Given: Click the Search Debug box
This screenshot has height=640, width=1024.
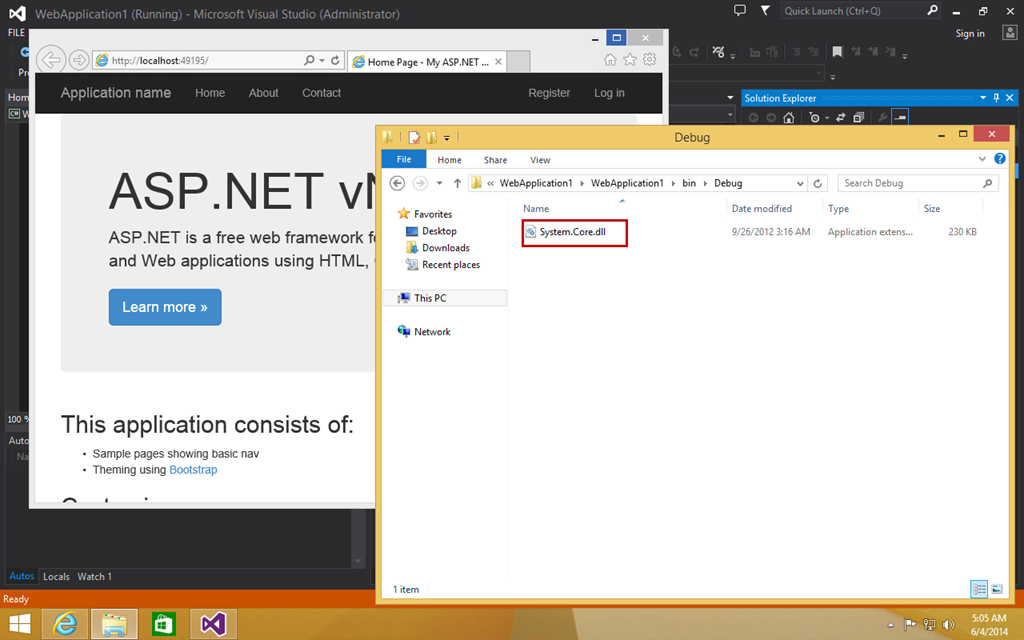Looking at the screenshot, I should point(918,184).
